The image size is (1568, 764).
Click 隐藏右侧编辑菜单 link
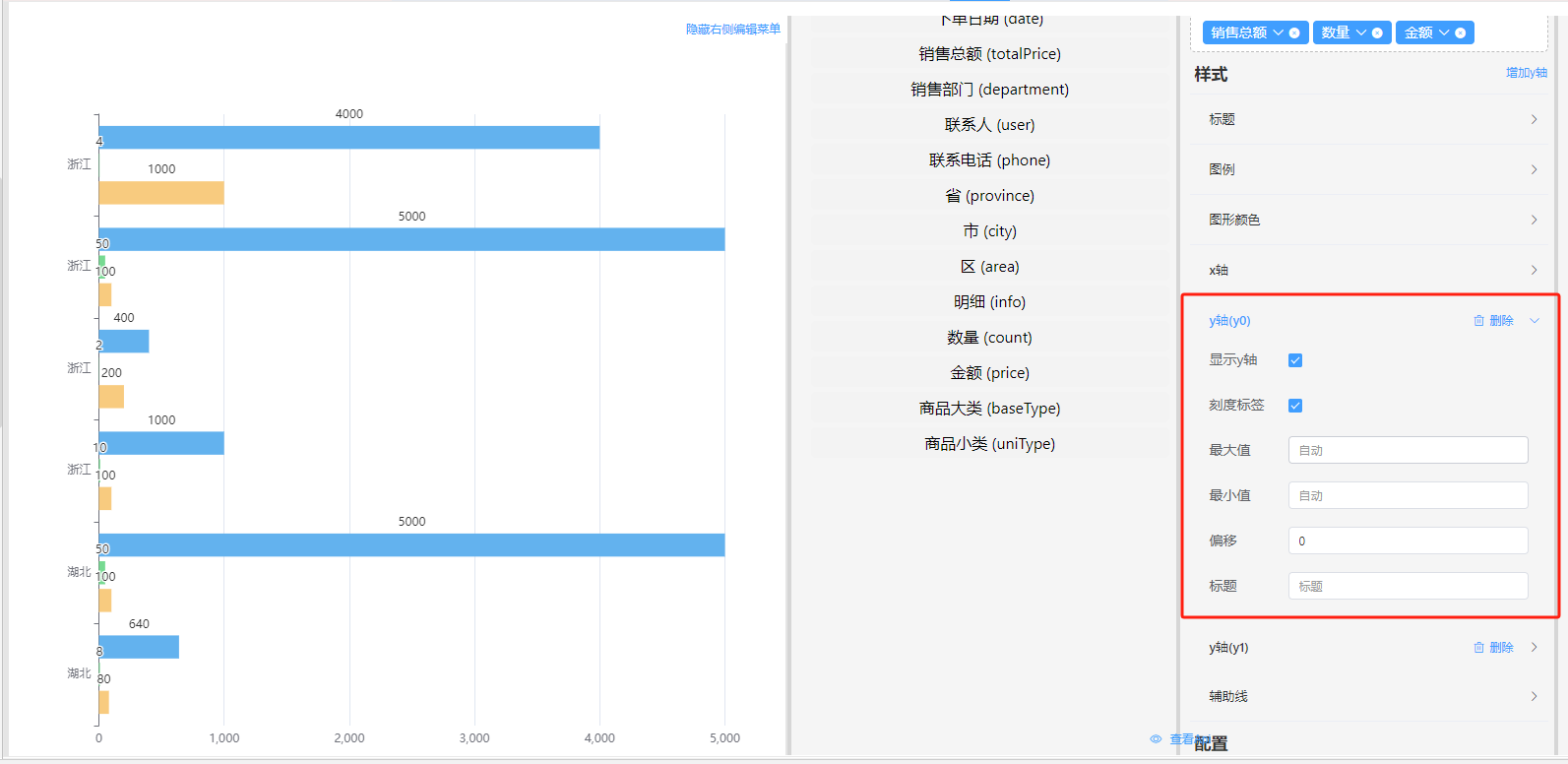[x=732, y=30]
